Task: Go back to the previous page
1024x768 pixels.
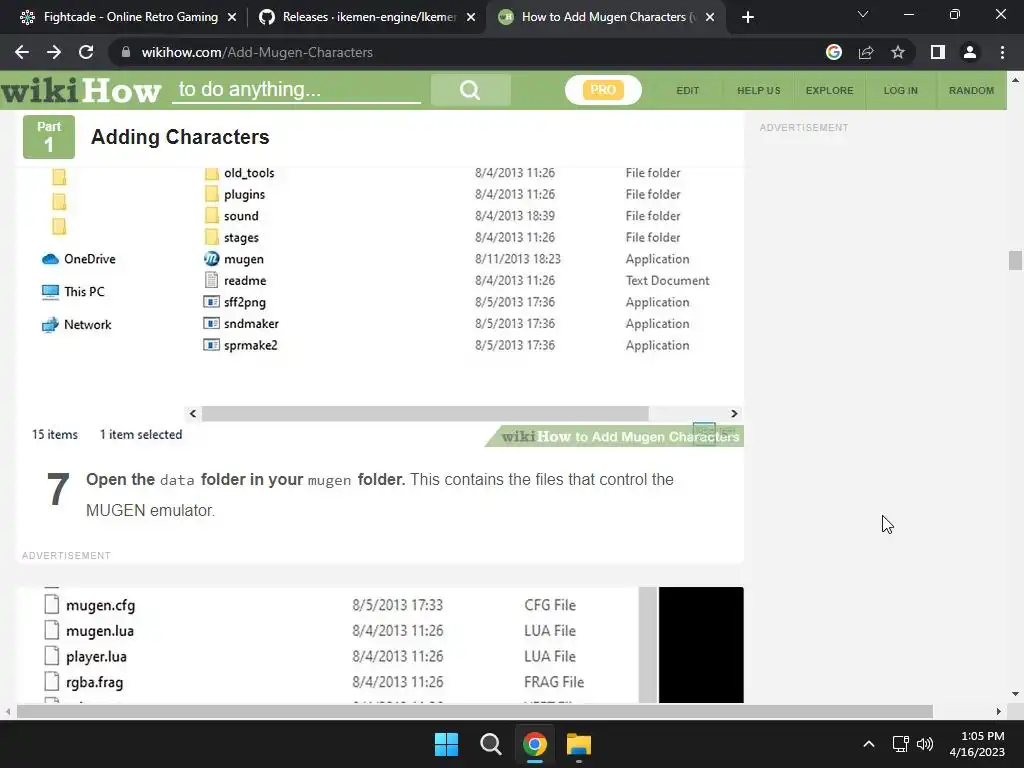Action: [x=22, y=52]
